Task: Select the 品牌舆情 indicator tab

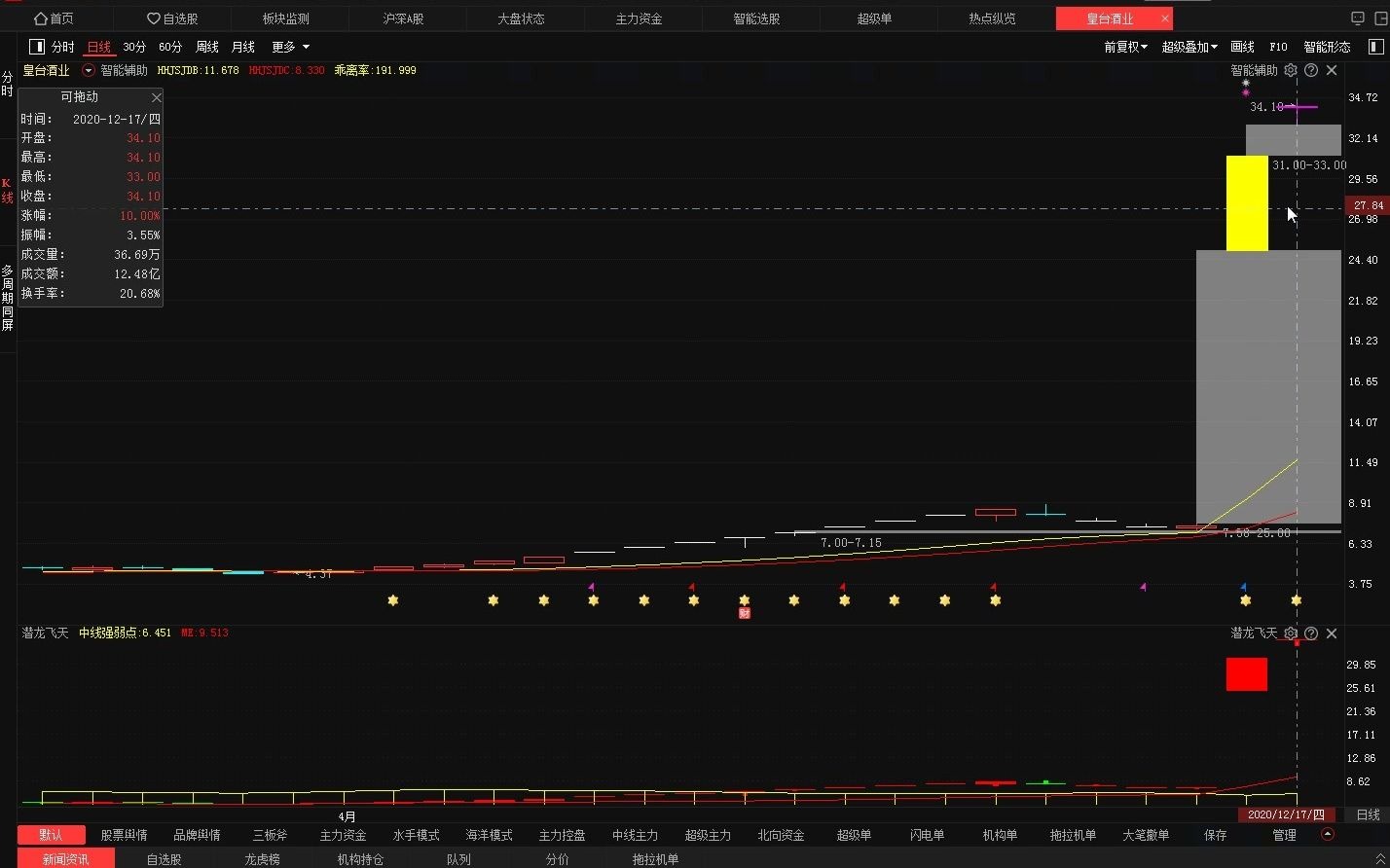Action: click(x=197, y=835)
